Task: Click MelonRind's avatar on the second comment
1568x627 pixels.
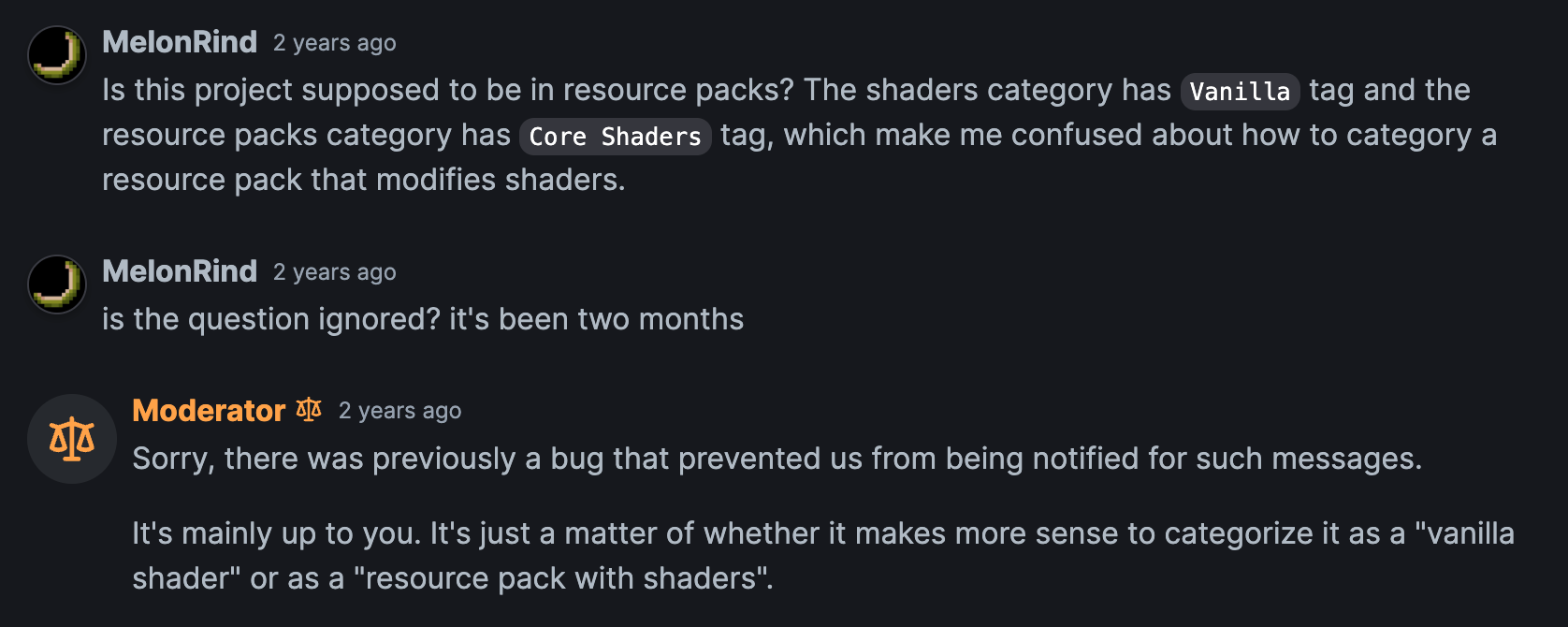Action: coord(57,284)
